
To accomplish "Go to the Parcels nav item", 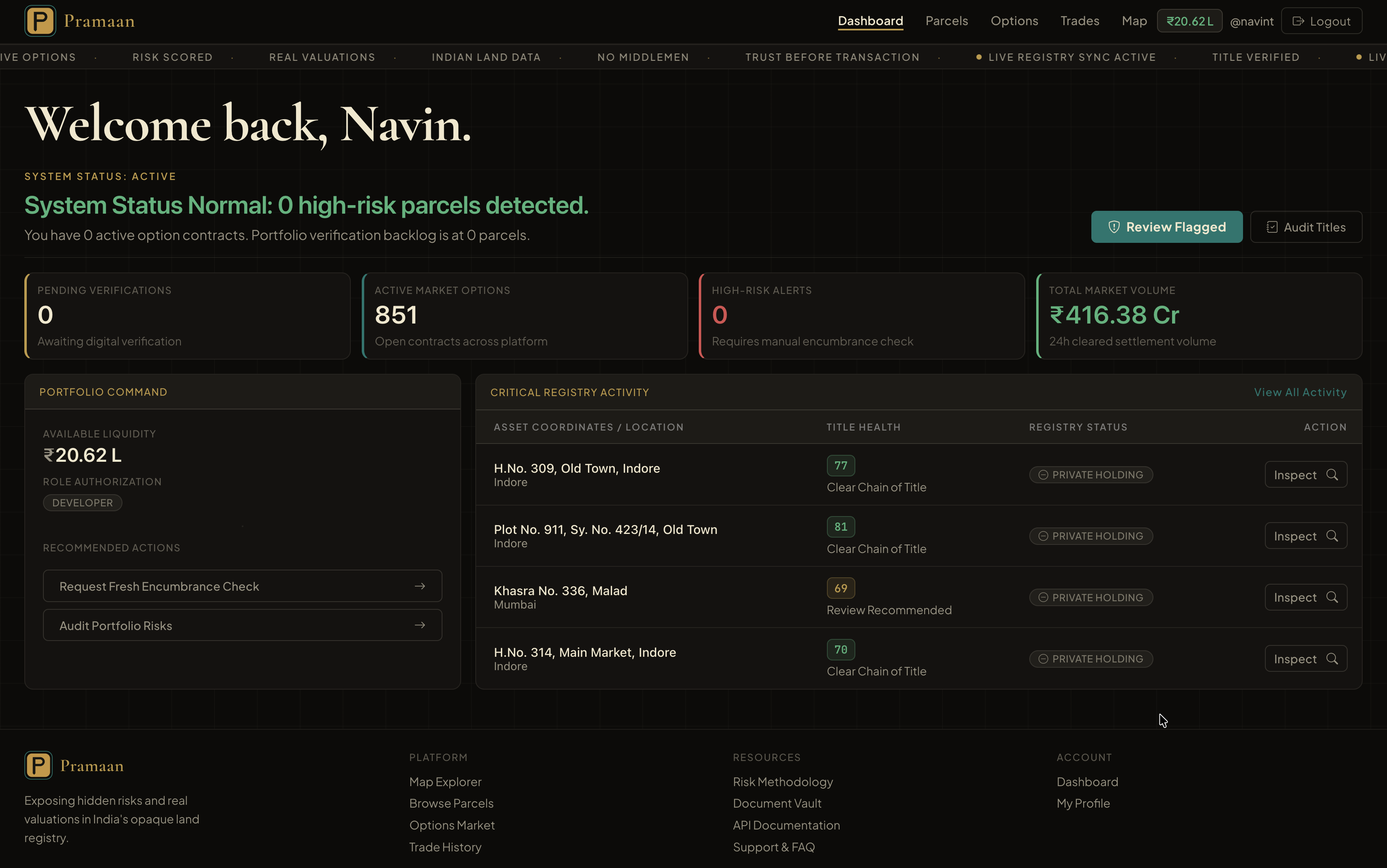I will click(947, 21).
